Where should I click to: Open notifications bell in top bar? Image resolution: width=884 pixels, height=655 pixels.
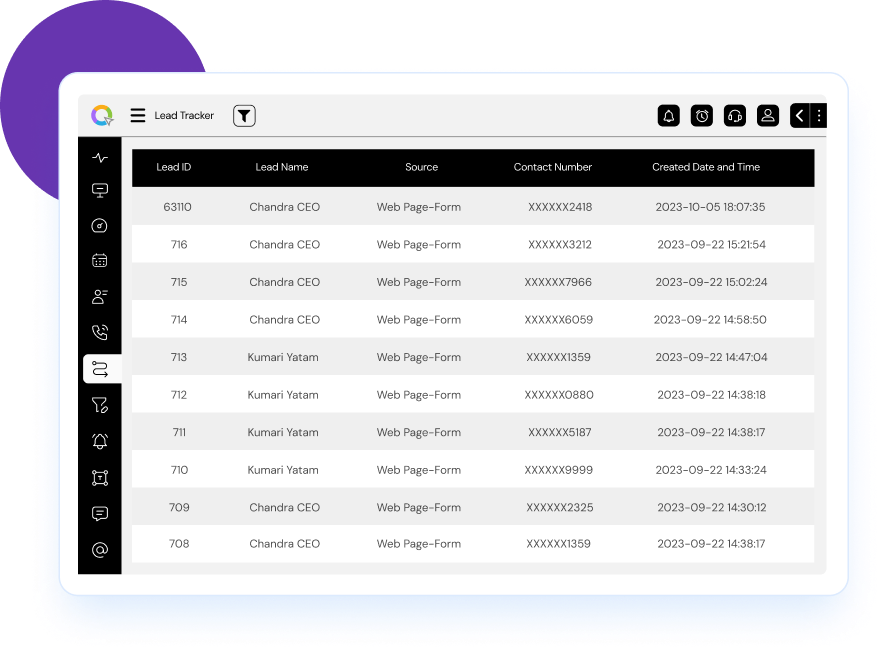tap(669, 116)
